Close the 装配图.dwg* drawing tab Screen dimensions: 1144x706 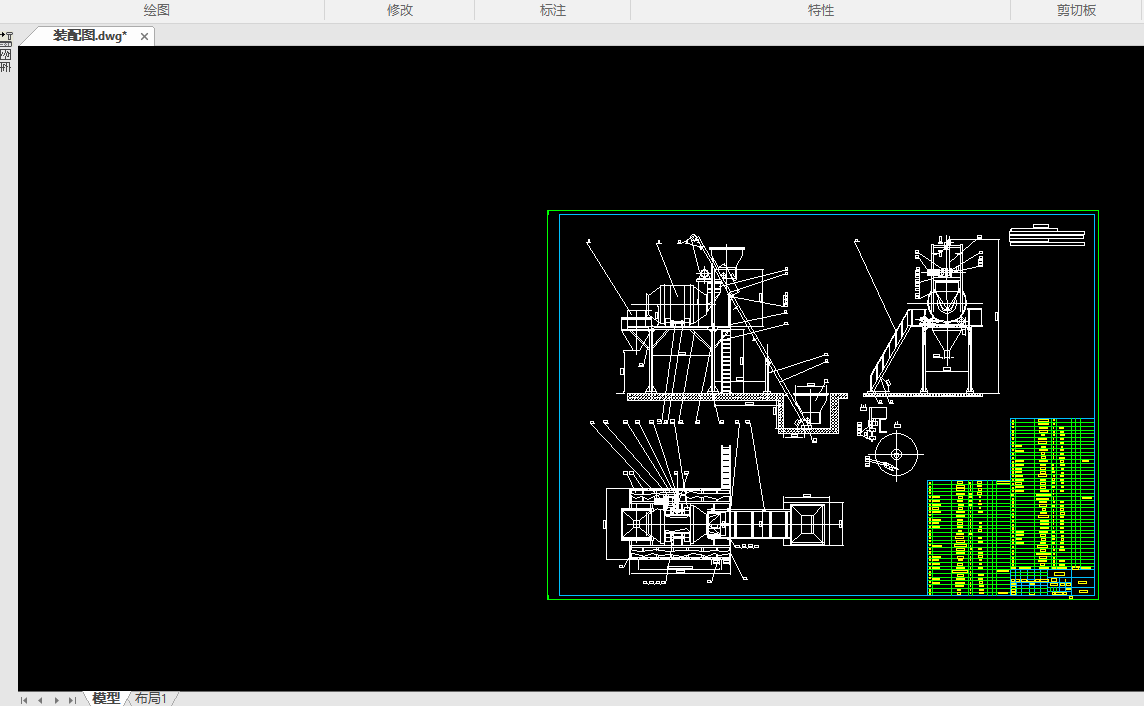tap(144, 36)
